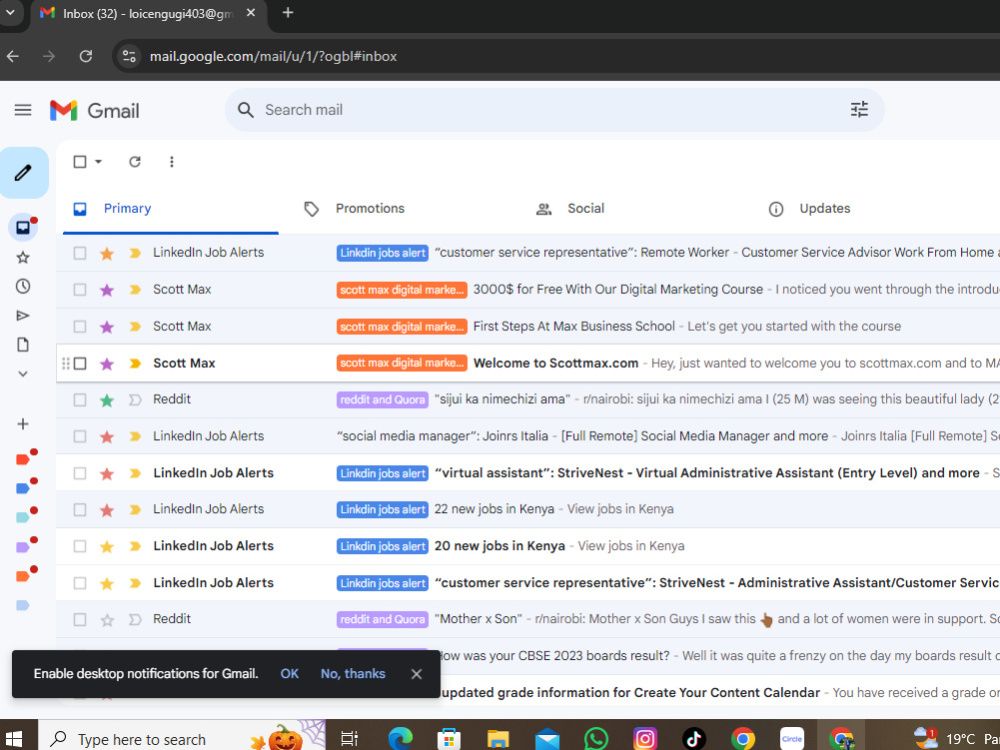
Task: Star the 'Mother x Son' Reddit email
Action: point(107,619)
